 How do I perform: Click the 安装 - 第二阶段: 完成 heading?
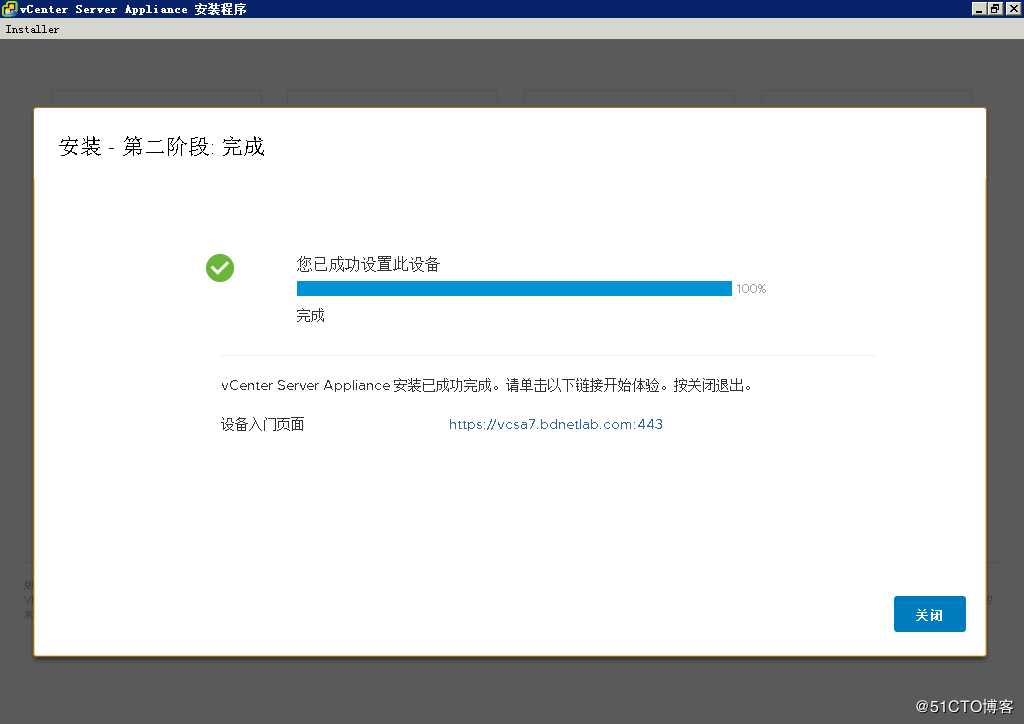[x=162, y=146]
